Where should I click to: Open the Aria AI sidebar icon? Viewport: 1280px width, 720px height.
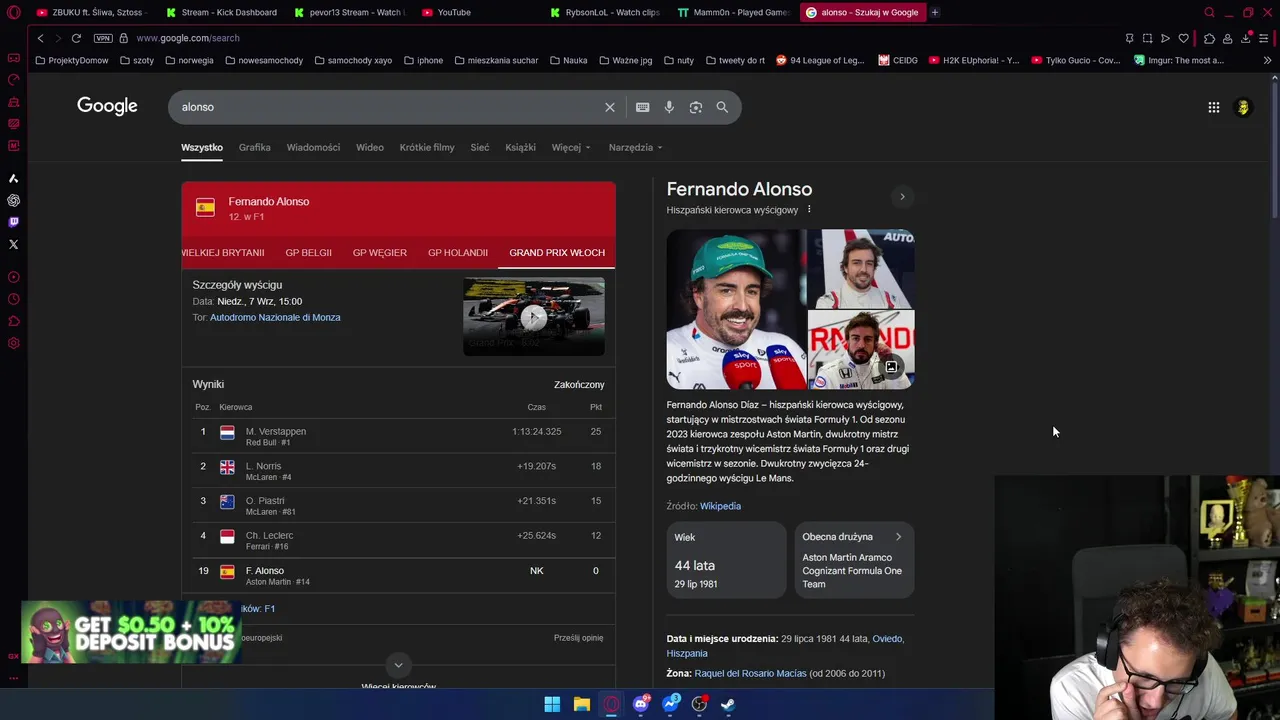(13, 178)
